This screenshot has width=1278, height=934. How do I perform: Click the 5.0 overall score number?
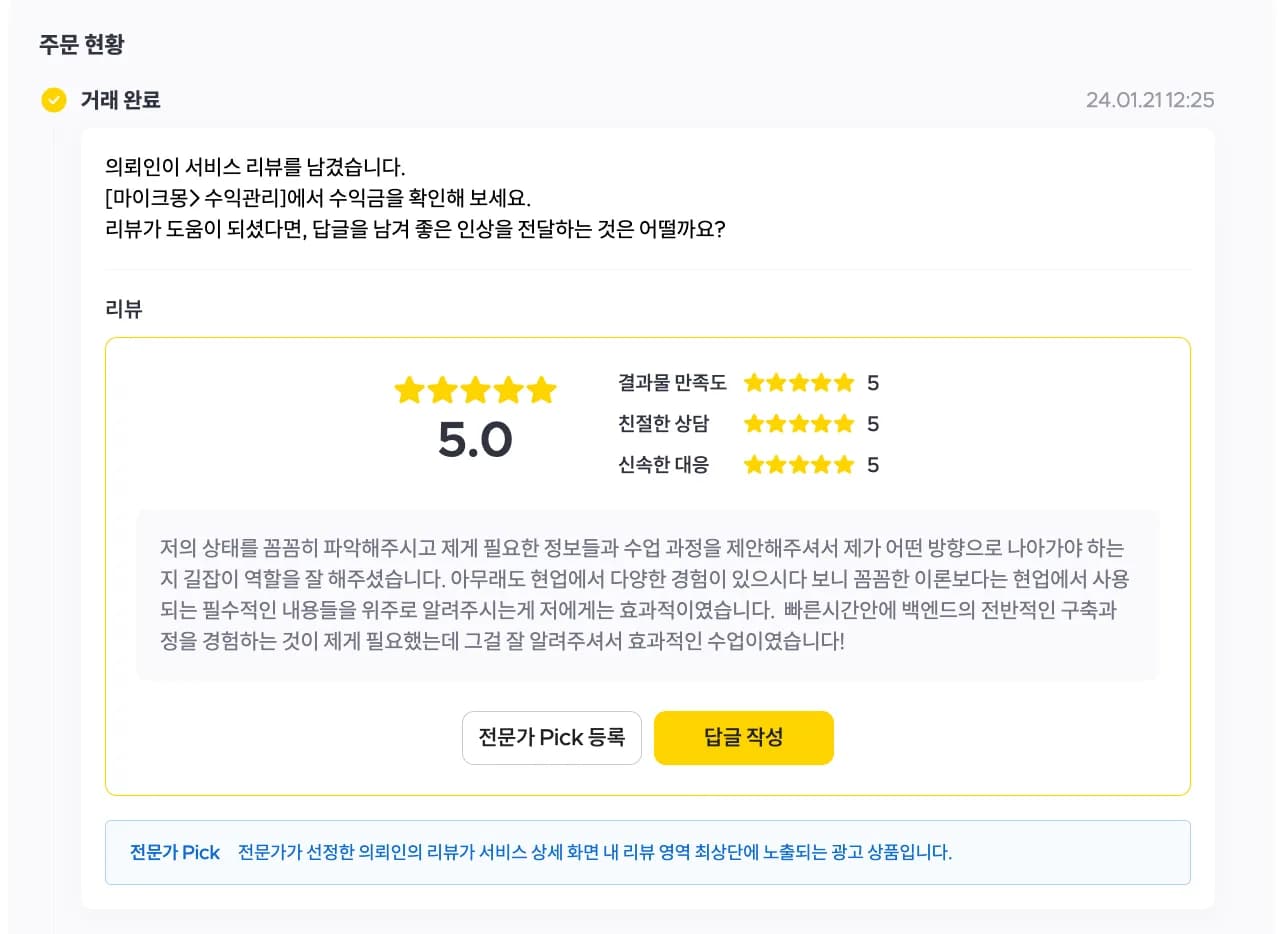(x=475, y=440)
